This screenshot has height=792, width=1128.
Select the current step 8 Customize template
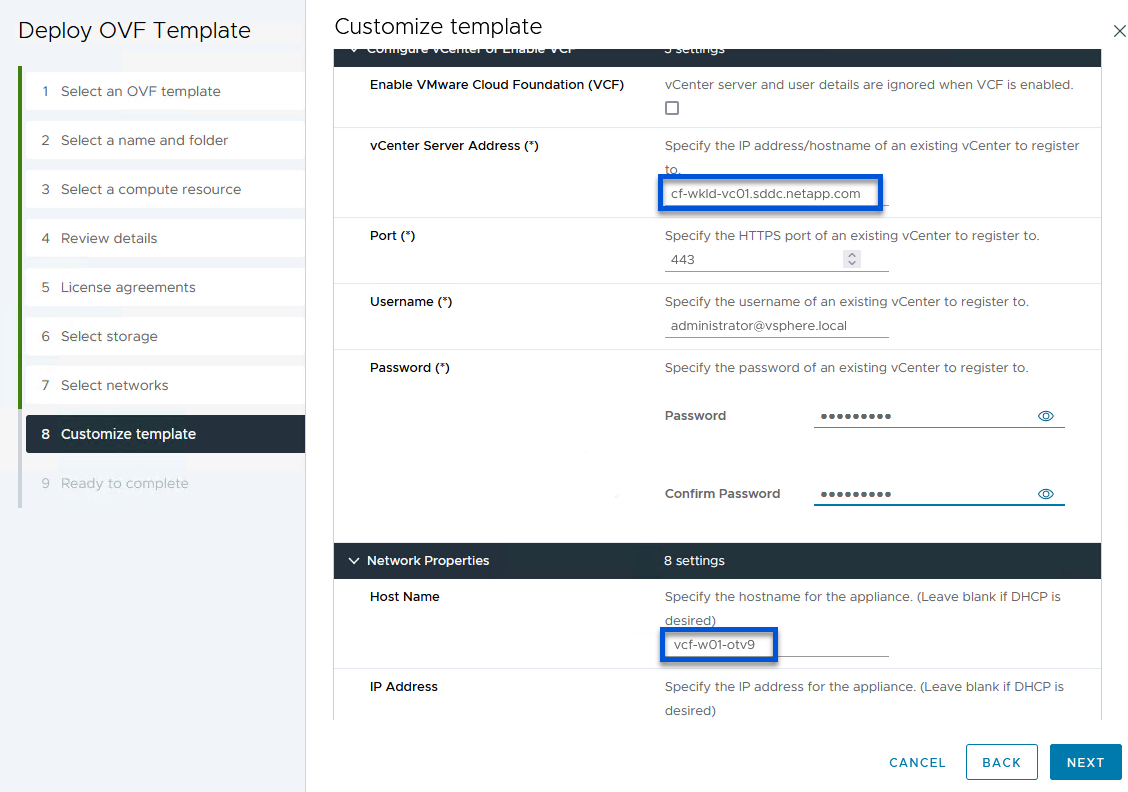[x=128, y=434]
